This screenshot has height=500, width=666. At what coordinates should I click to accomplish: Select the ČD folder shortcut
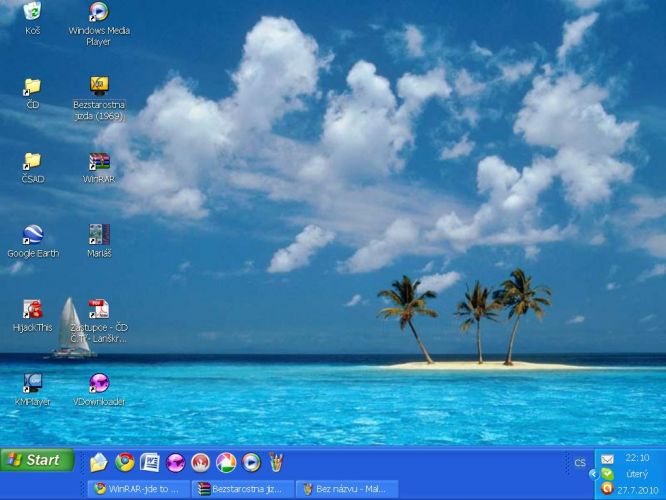coord(32,93)
